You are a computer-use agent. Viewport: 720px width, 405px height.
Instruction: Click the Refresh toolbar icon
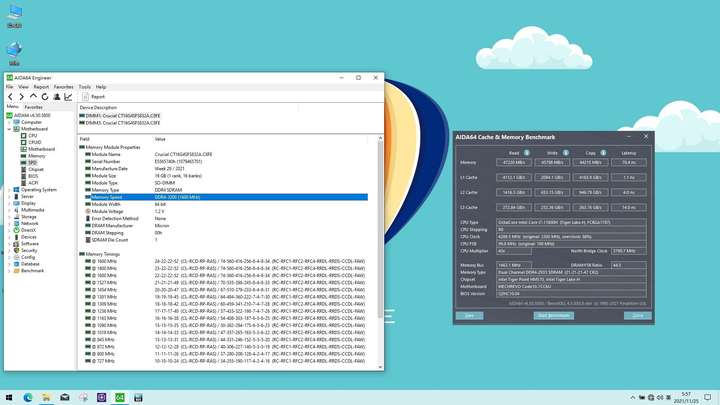45,97
